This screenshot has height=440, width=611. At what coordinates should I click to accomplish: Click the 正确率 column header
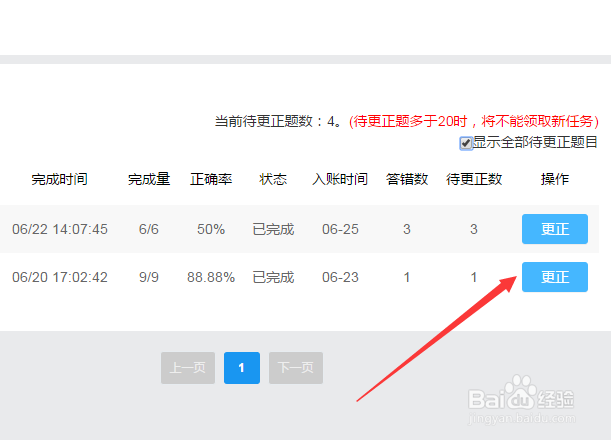pyautogui.click(x=211, y=179)
